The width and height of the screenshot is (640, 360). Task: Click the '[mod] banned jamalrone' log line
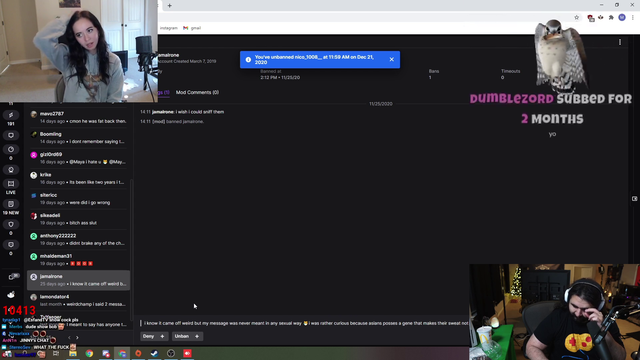click(172, 122)
